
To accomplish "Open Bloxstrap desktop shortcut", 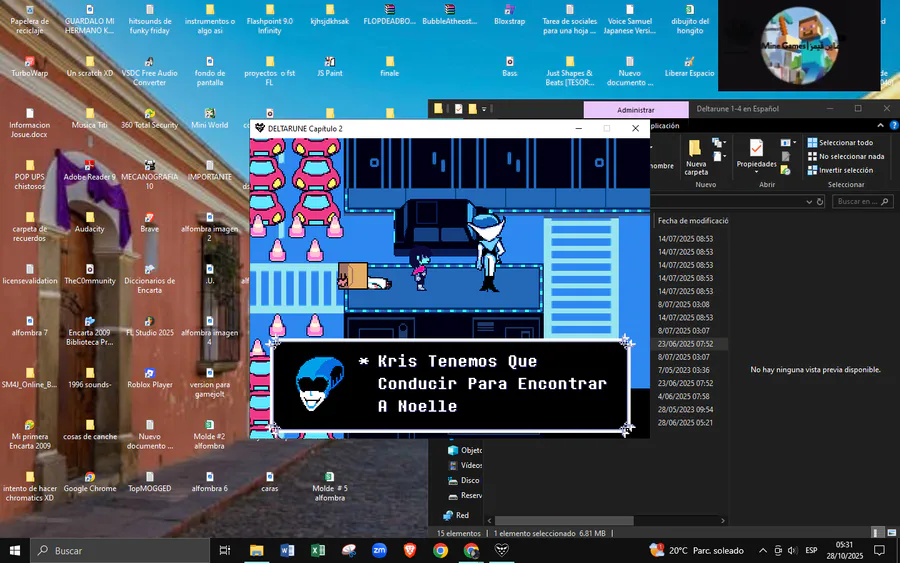I will point(509,15).
